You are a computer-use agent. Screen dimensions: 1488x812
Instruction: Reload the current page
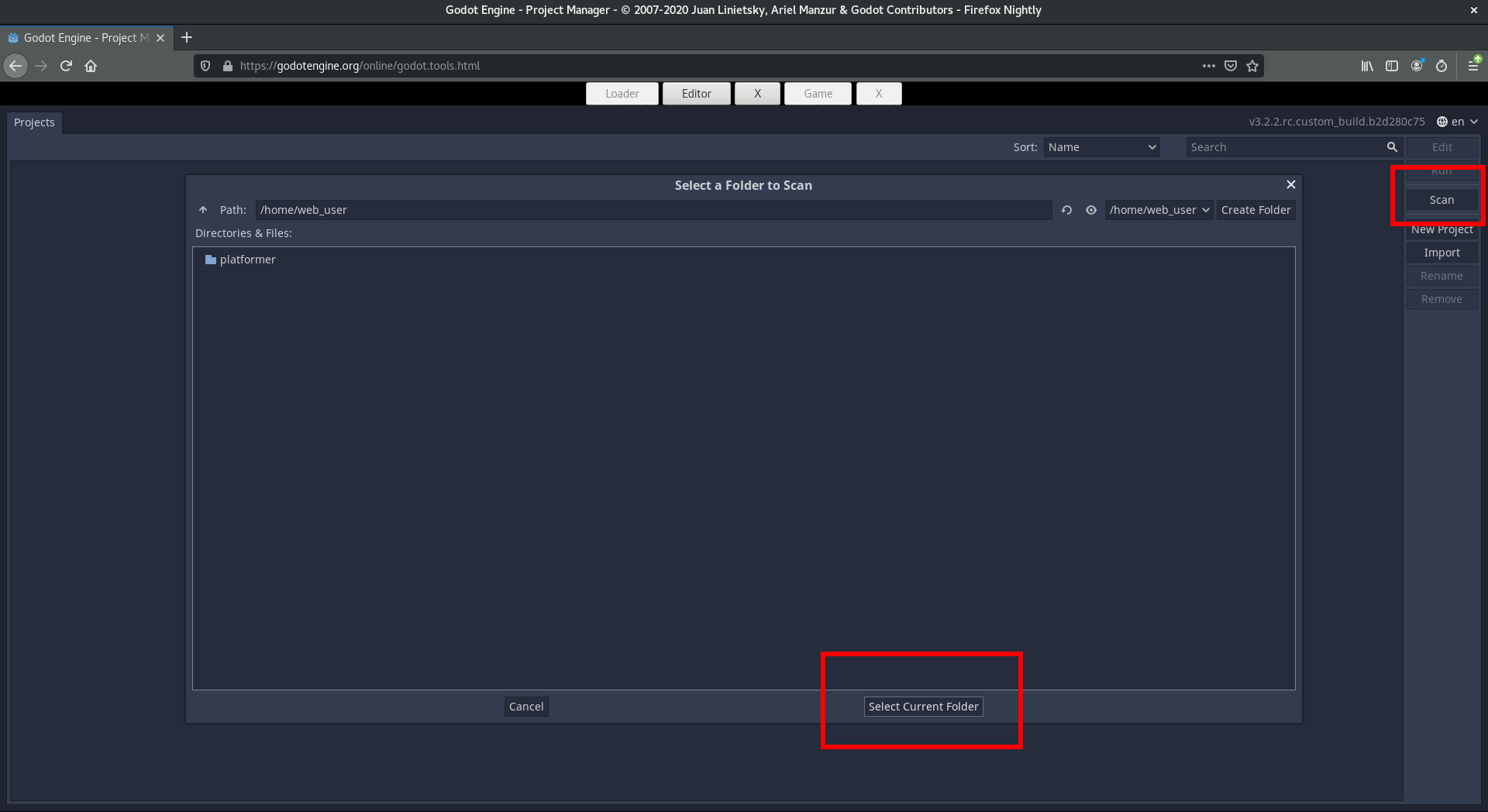pyautogui.click(x=66, y=66)
